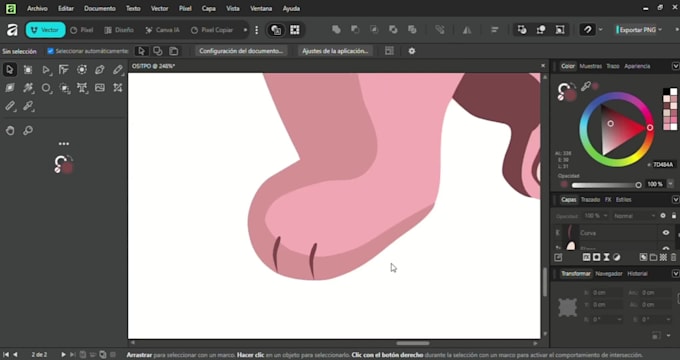Select the Vector Brush tool

[x=28, y=88]
